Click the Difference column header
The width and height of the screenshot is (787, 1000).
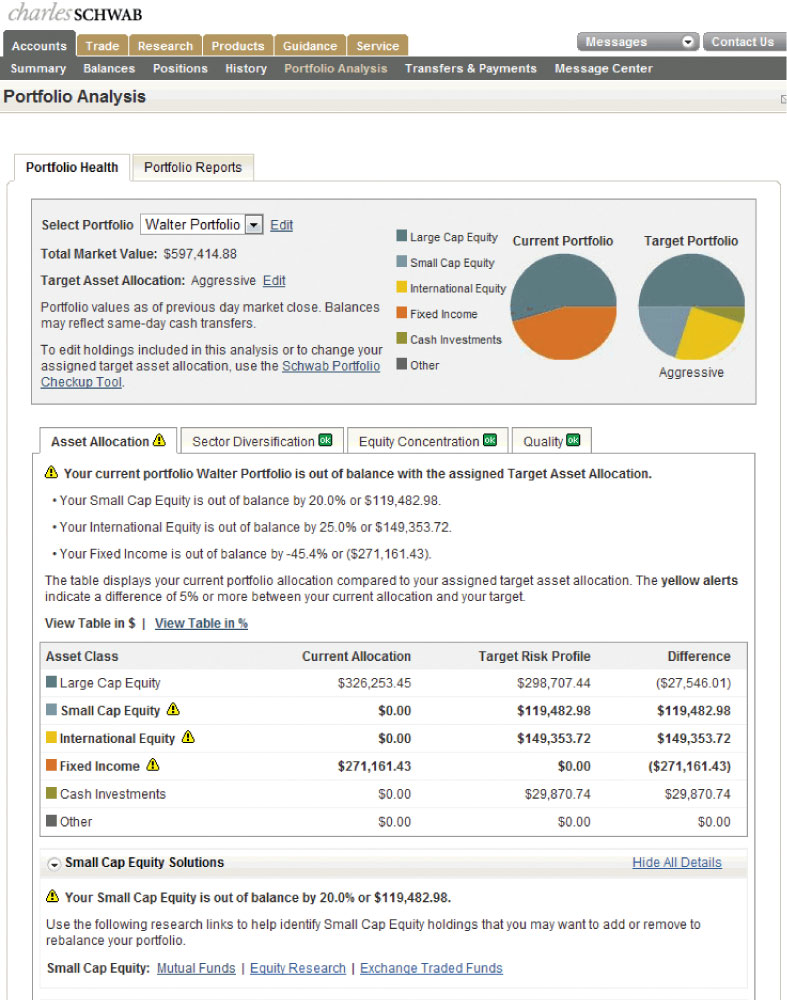699,656
